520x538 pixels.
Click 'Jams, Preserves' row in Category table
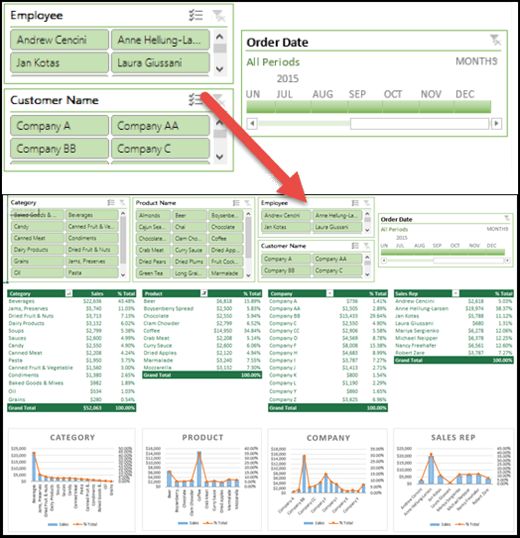click(71, 308)
